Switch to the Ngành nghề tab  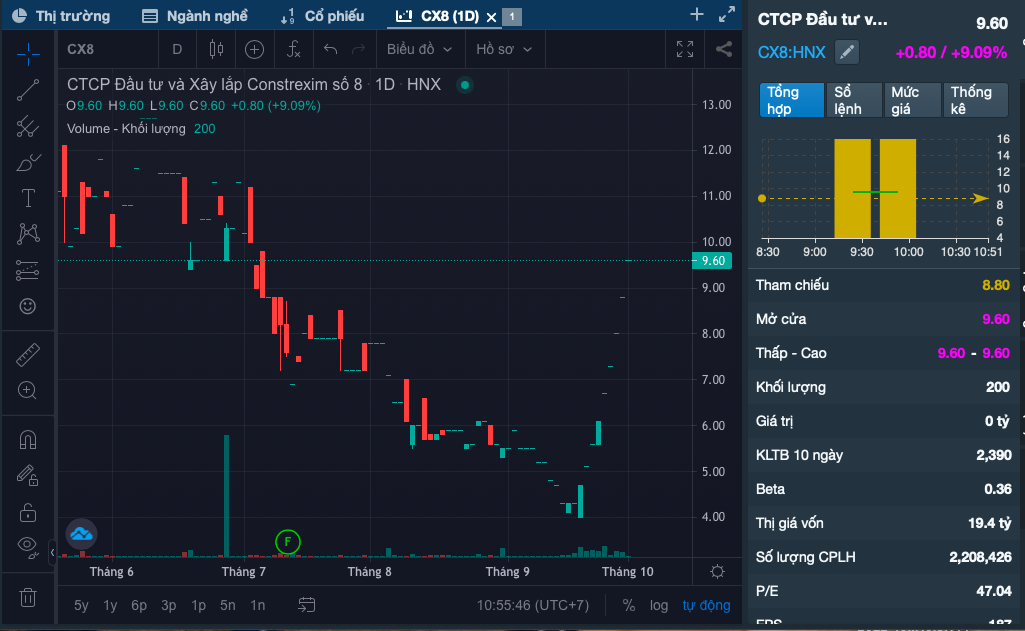(195, 16)
